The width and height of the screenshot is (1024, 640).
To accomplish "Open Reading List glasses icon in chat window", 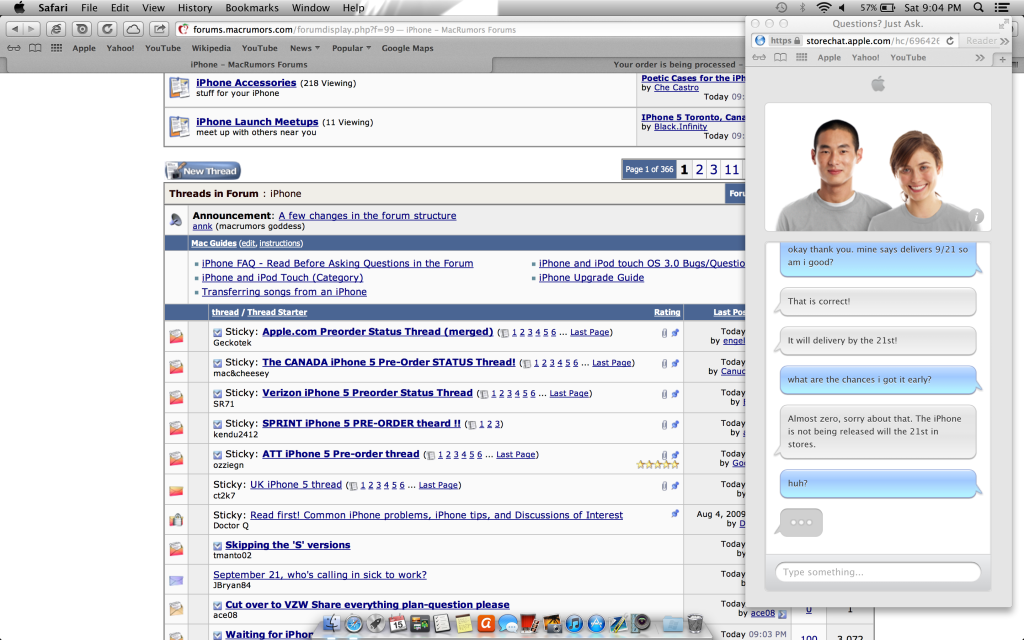I will 759,57.
